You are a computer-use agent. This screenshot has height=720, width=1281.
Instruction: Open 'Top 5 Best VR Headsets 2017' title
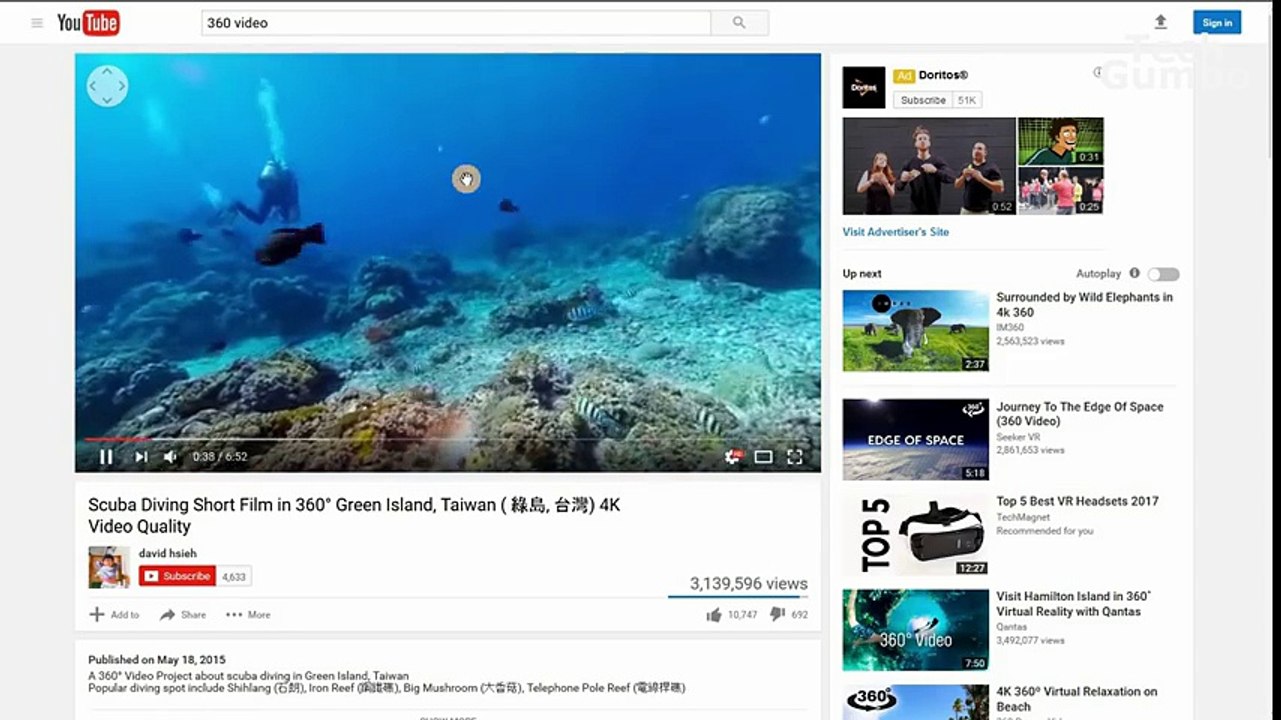pos(1077,501)
